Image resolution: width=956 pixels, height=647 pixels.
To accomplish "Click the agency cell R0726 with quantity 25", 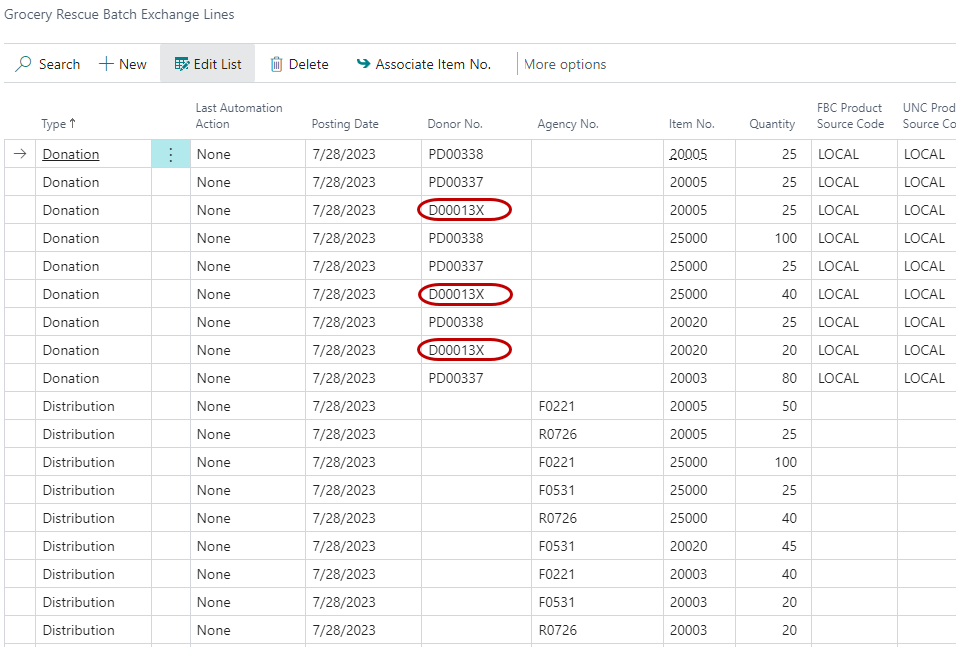I will (558, 434).
